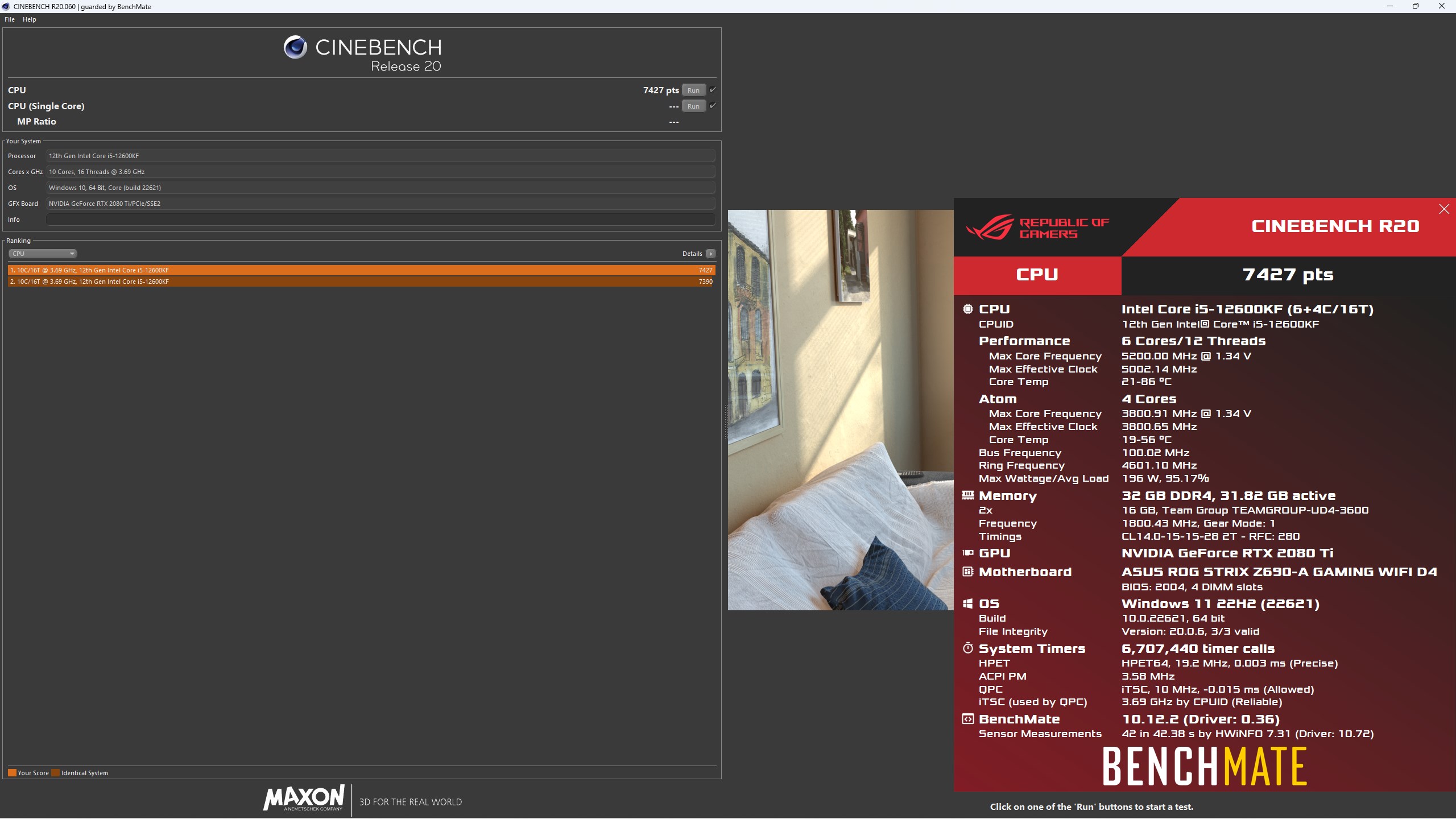The height and width of the screenshot is (819, 1456).
Task: Click the 6,707,440 timer calls text
Action: tap(1198, 648)
